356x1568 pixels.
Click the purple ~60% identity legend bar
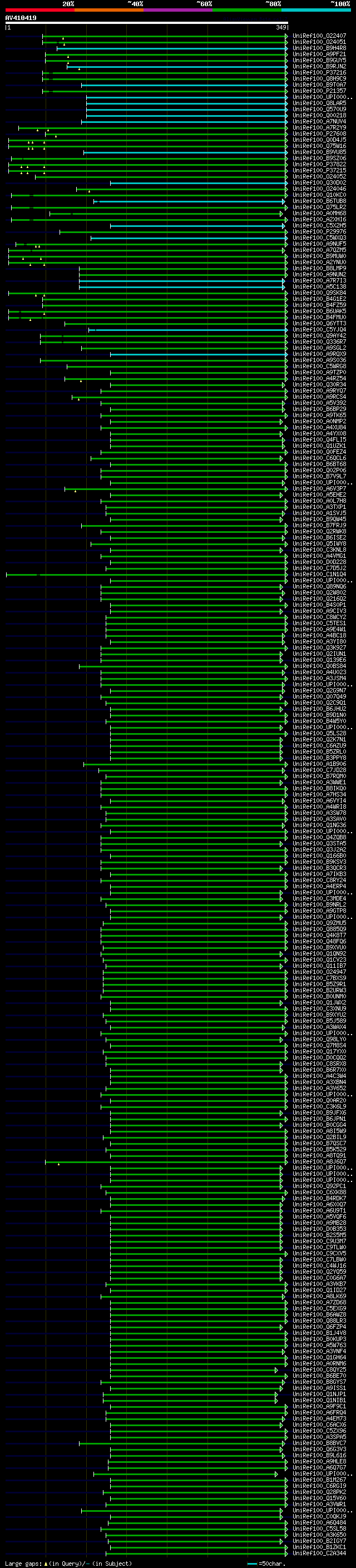click(177, 10)
